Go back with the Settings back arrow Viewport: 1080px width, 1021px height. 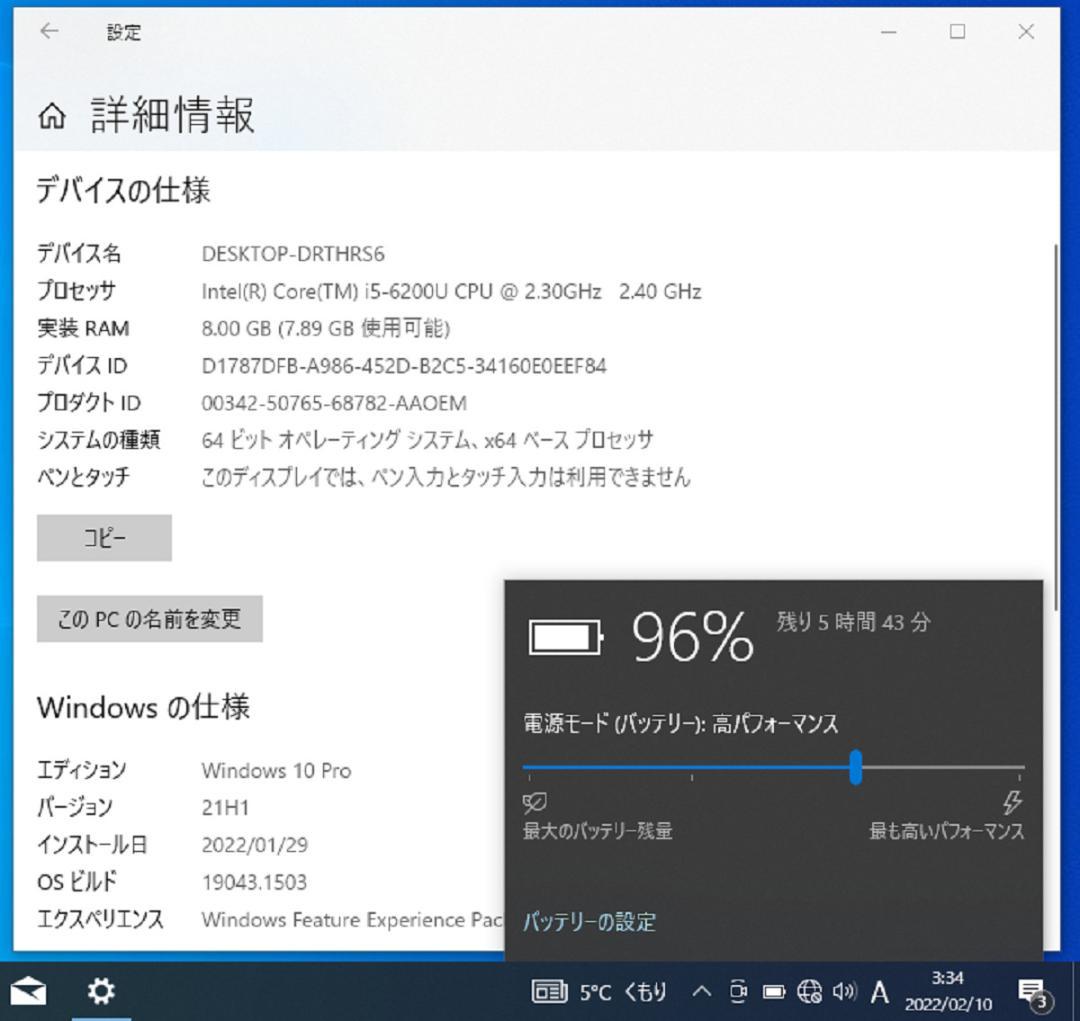pyautogui.click(x=49, y=31)
